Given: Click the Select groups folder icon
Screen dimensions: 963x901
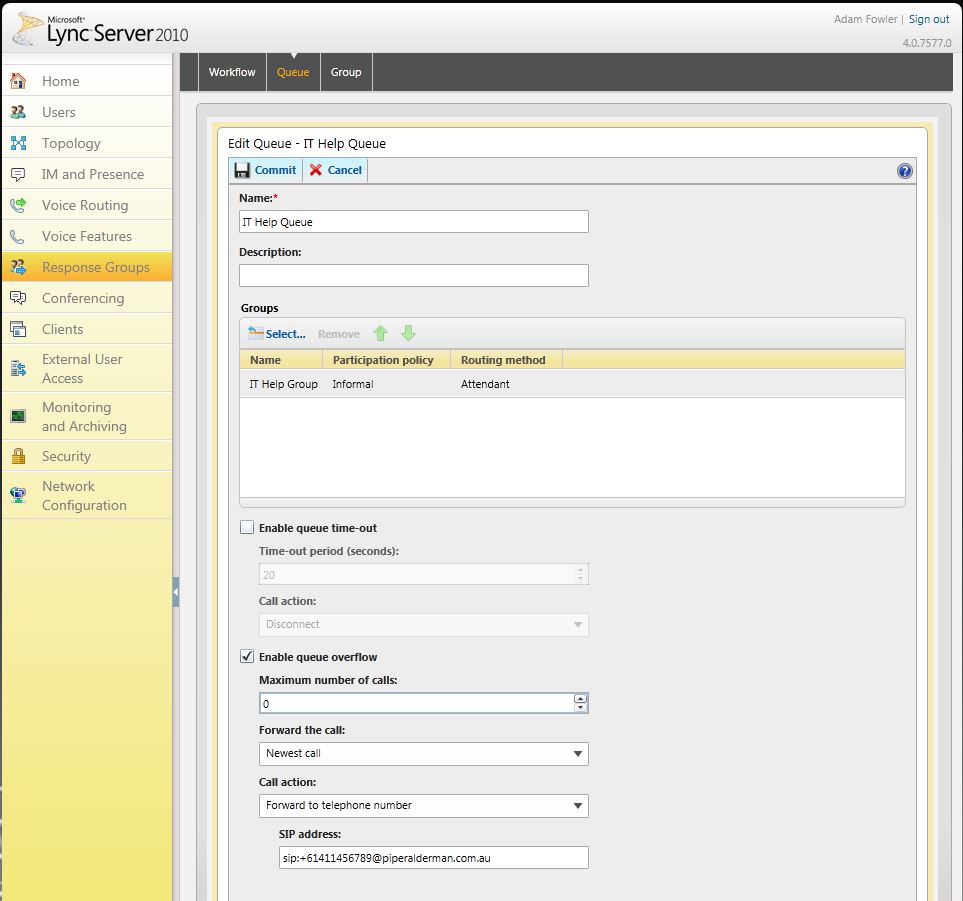Looking at the screenshot, I should pos(255,333).
